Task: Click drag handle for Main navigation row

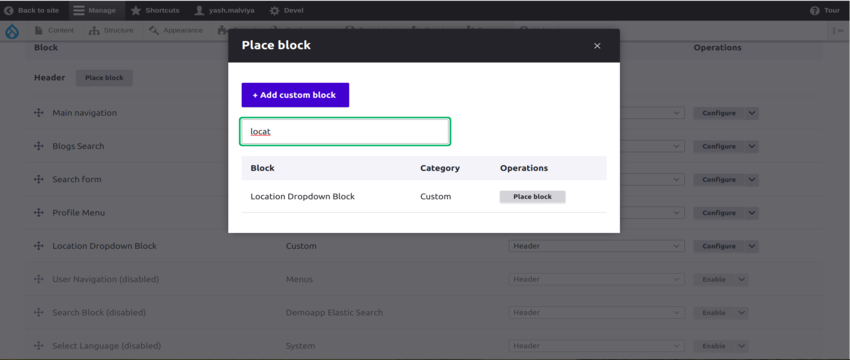Action: [x=38, y=113]
